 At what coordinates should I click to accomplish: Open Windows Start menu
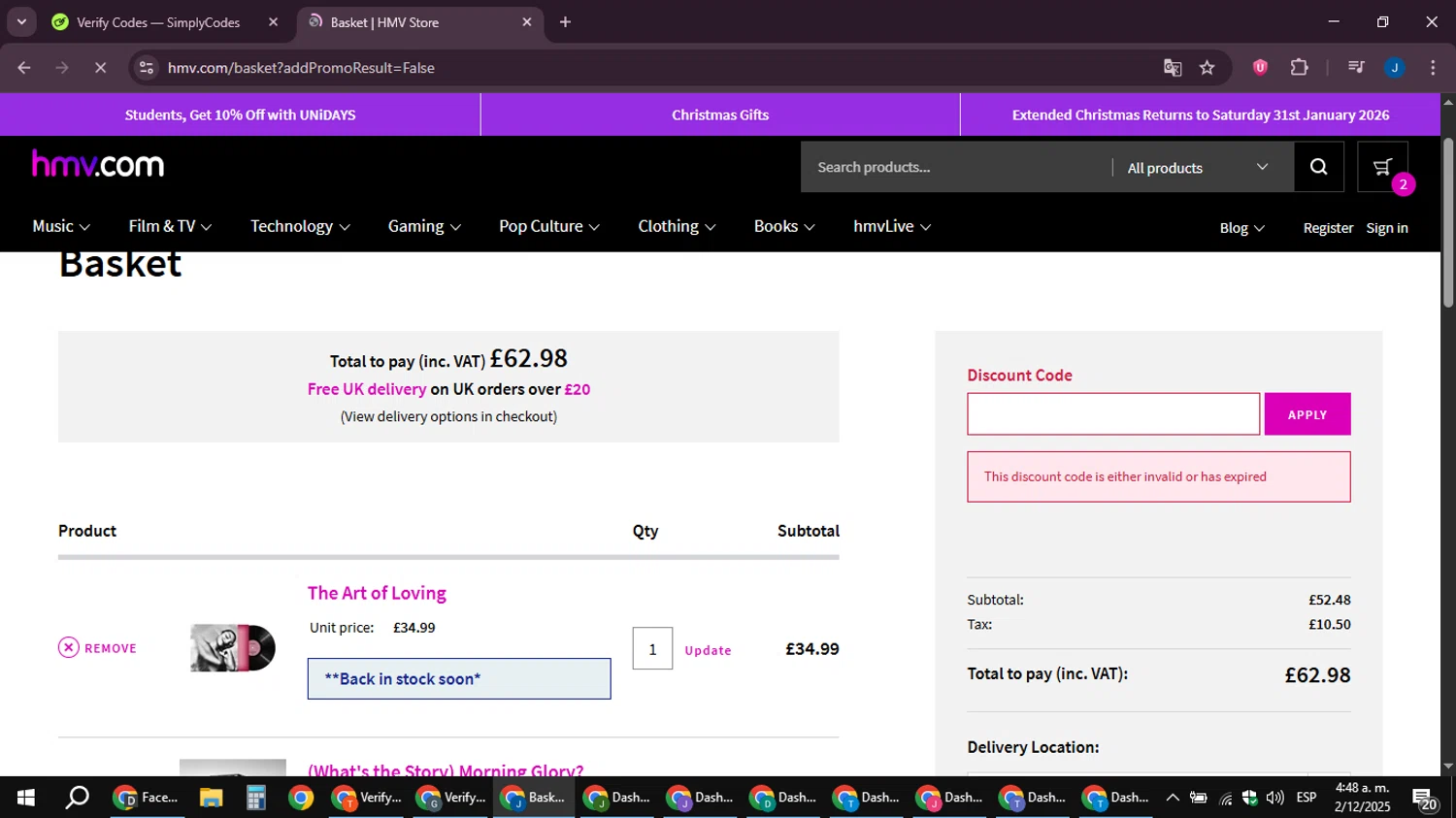point(26,798)
